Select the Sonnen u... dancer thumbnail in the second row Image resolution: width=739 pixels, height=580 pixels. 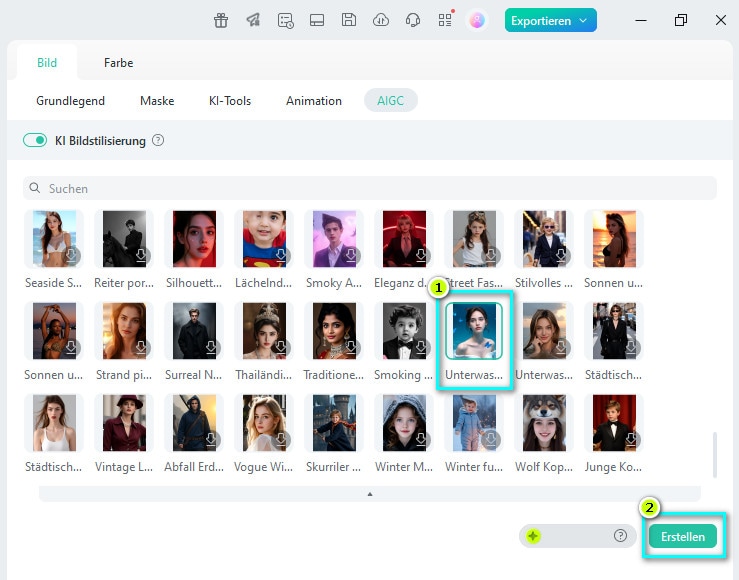54,331
